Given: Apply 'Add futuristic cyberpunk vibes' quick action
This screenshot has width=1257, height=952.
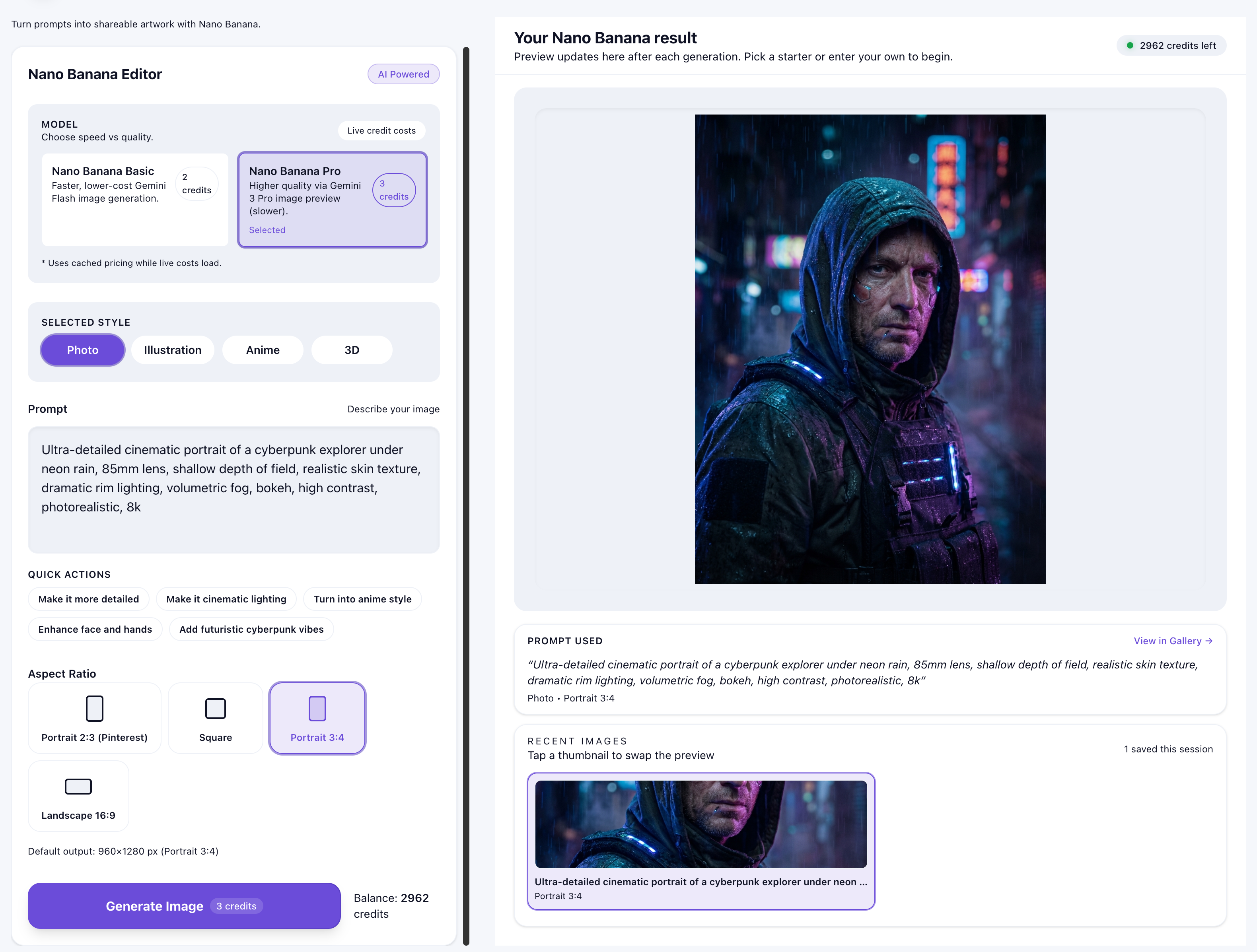Looking at the screenshot, I should click(251, 629).
